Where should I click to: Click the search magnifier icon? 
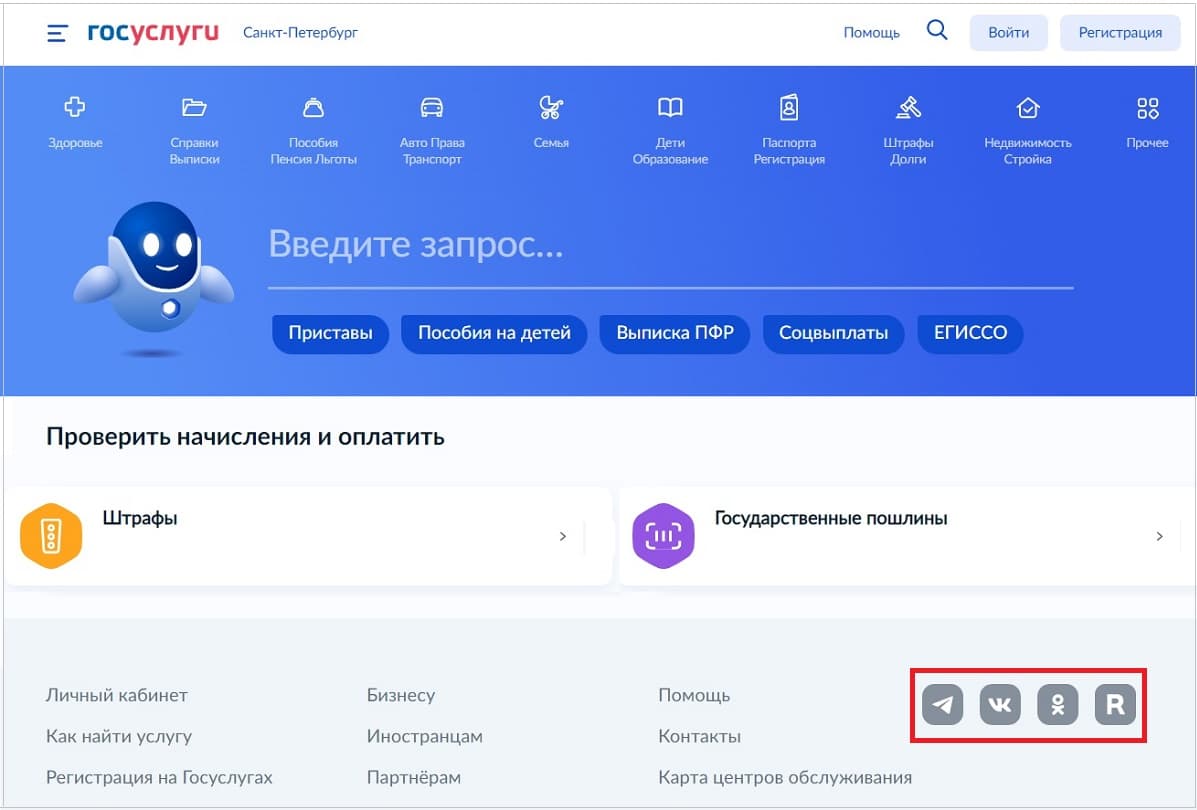tap(937, 31)
